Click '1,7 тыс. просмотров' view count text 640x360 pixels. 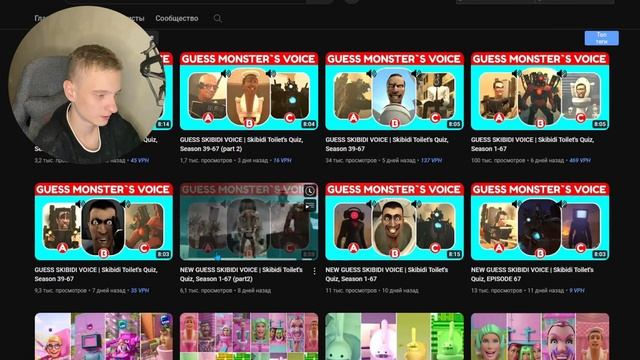tap(206, 160)
